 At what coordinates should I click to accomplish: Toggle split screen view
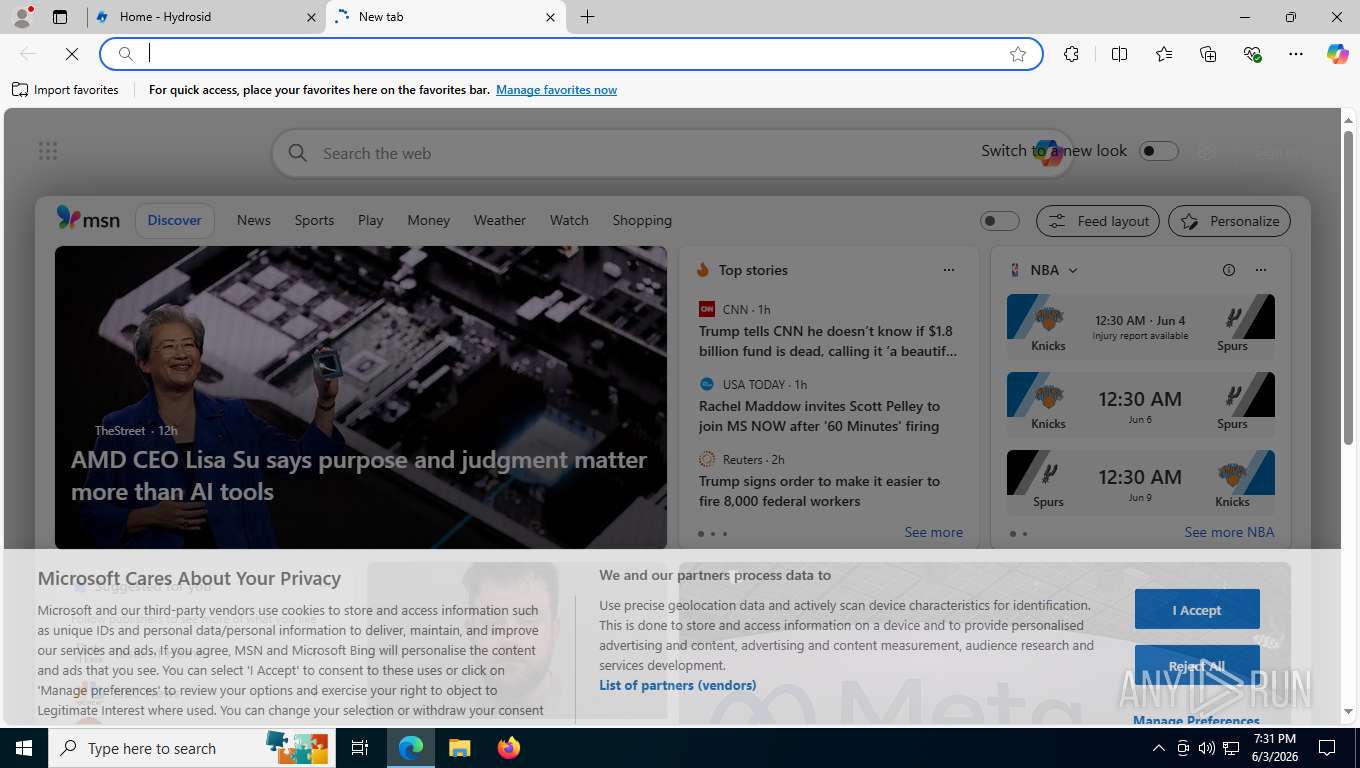click(1120, 54)
